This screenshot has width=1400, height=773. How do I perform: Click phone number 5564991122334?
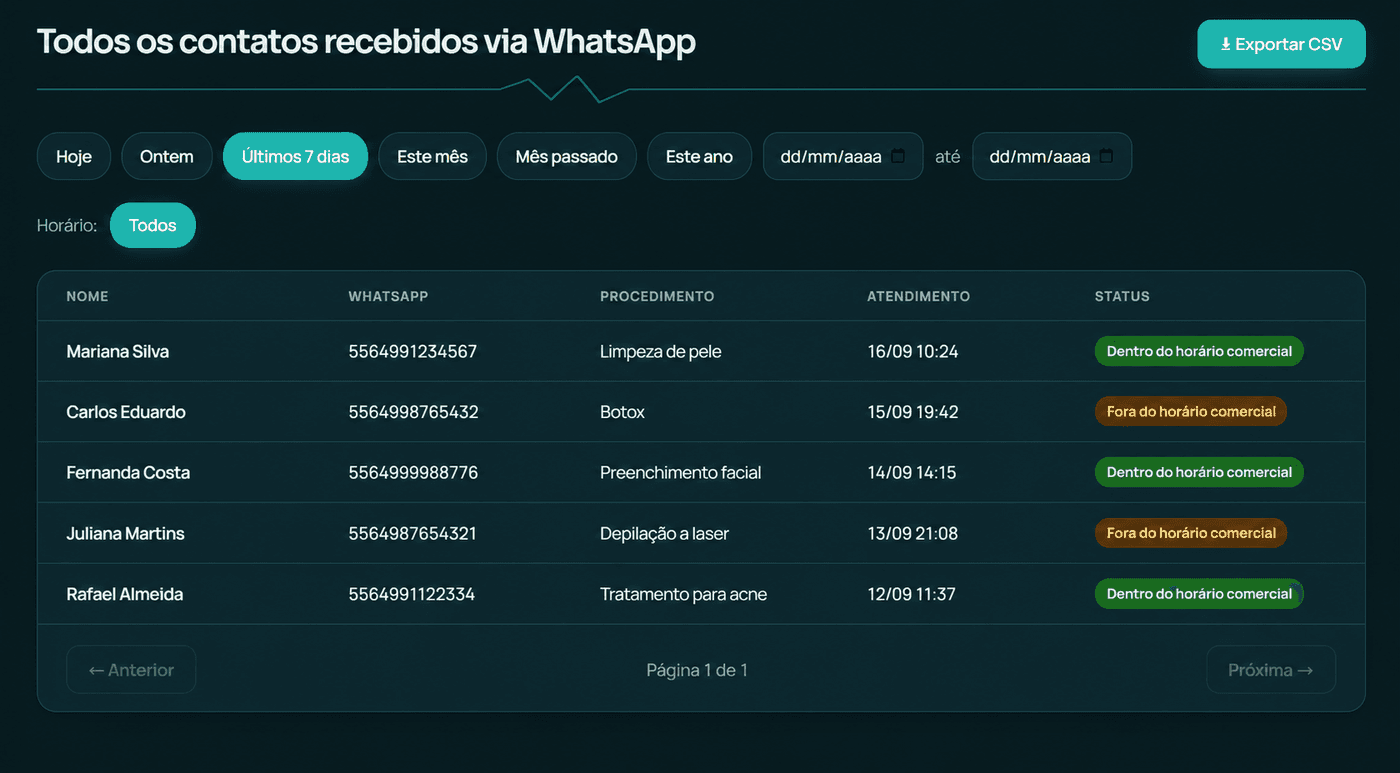click(x=412, y=594)
